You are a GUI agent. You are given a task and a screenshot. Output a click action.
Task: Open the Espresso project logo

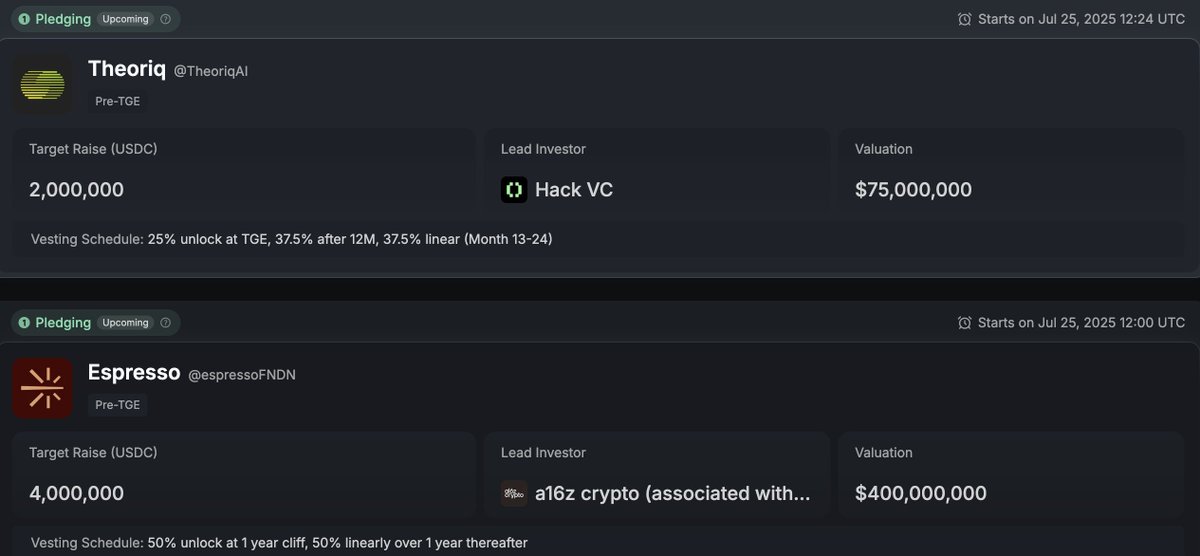(x=42, y=388)
